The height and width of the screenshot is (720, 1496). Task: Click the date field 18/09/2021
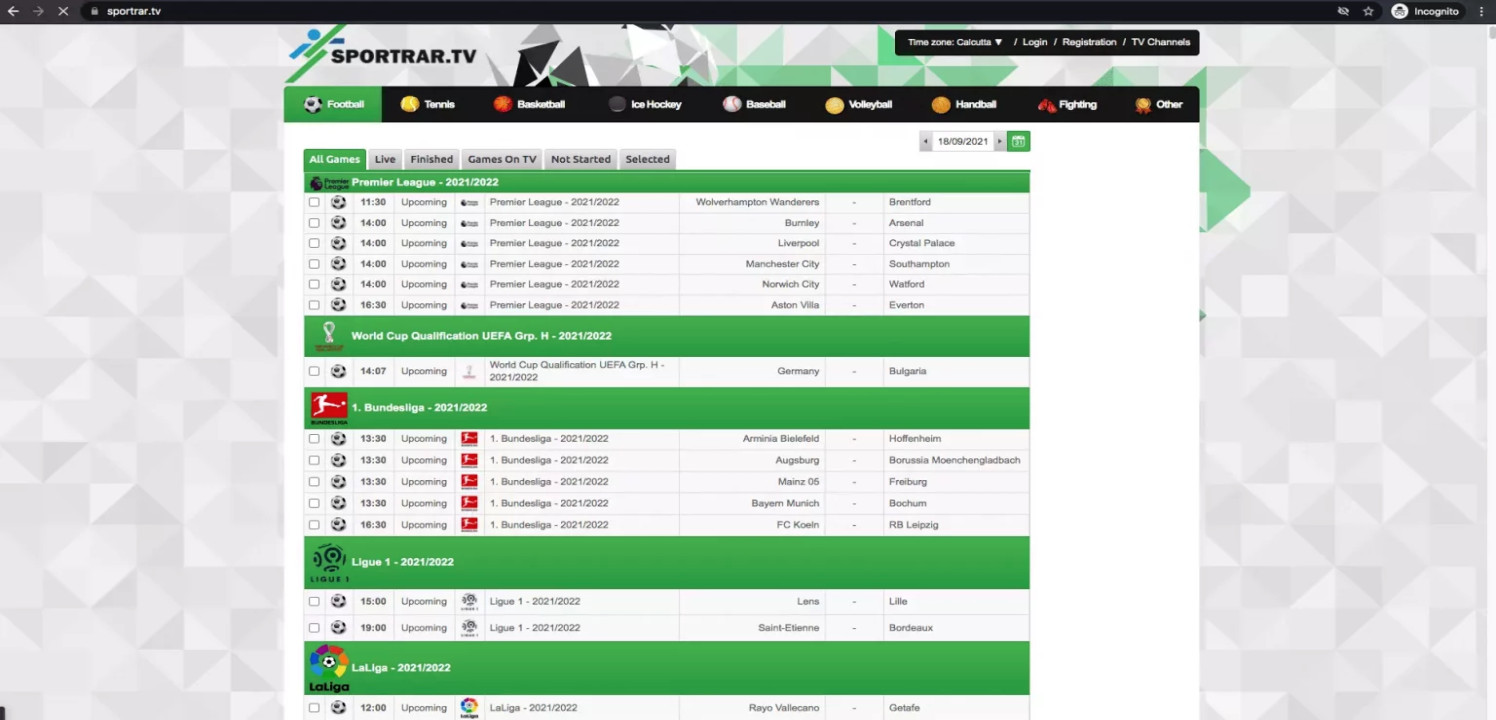coord(962,142)
